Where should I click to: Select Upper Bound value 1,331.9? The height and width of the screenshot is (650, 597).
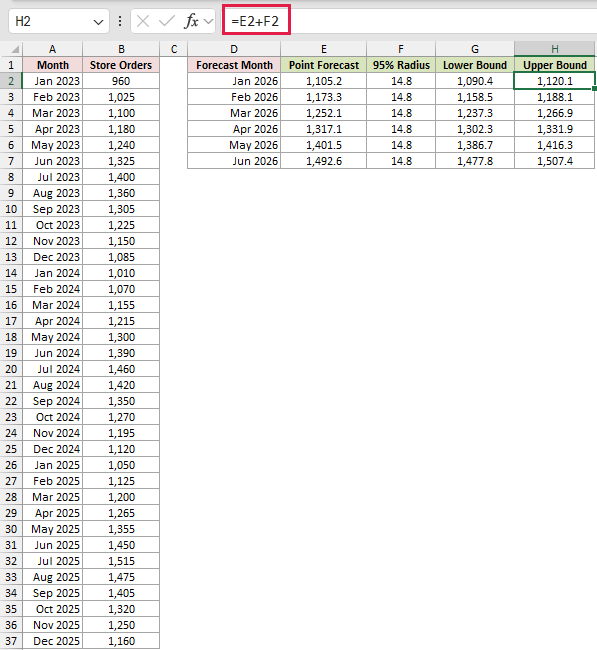(x=555, y=129)
